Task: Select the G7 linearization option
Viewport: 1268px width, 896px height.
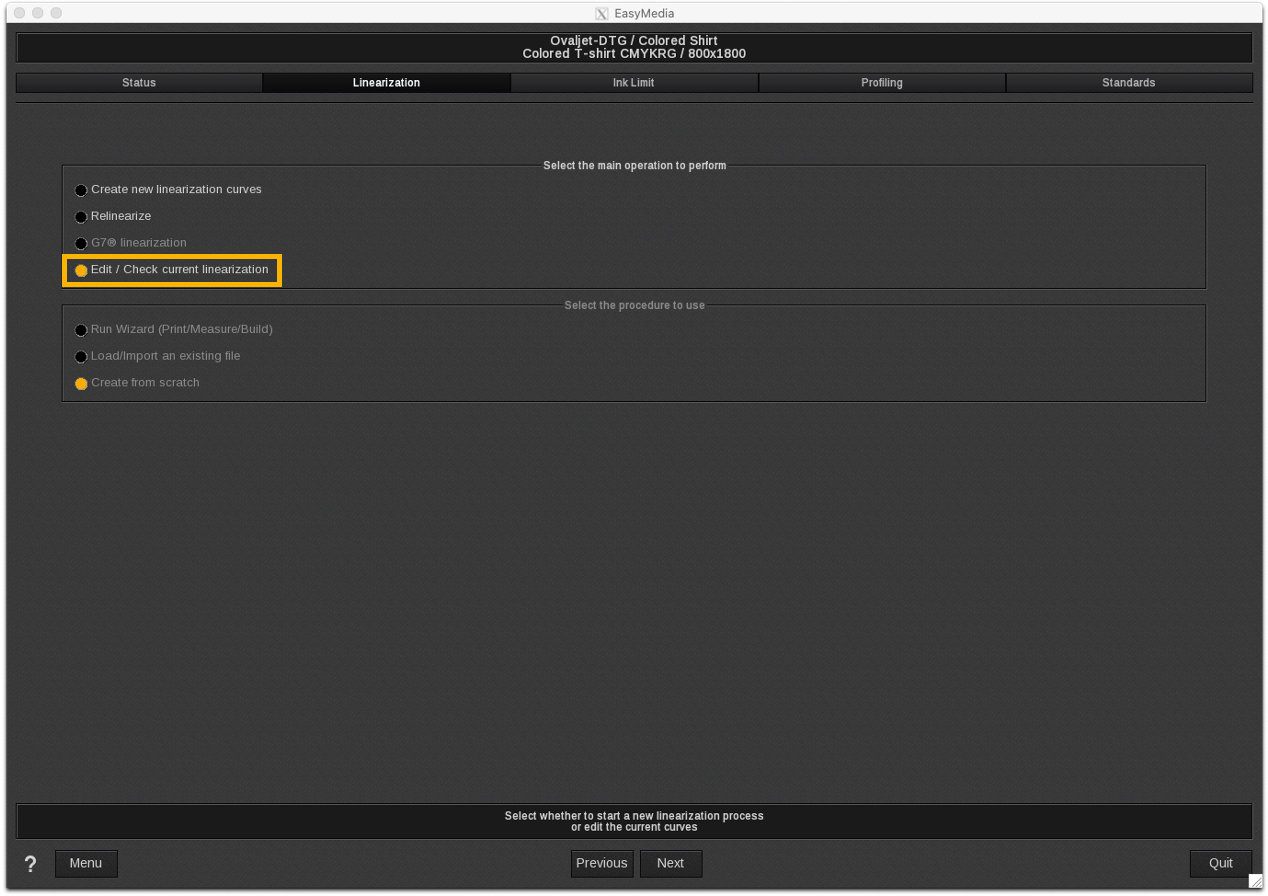Action: [x=81, y=244]
